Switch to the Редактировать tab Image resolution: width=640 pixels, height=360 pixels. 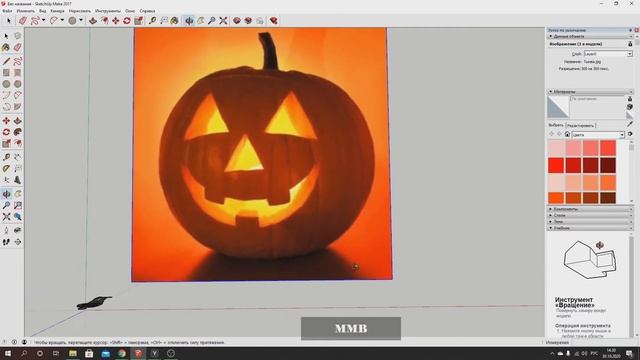tap(580, 125)
